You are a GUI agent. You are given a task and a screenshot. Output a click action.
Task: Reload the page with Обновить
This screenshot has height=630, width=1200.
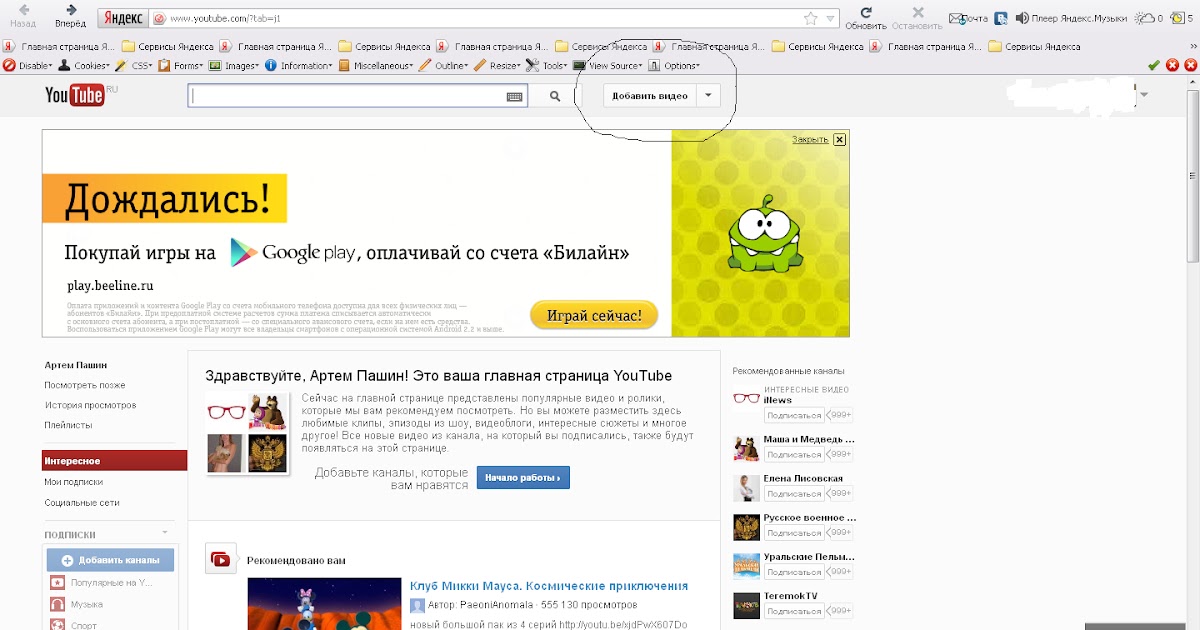[x=865, y=16]
